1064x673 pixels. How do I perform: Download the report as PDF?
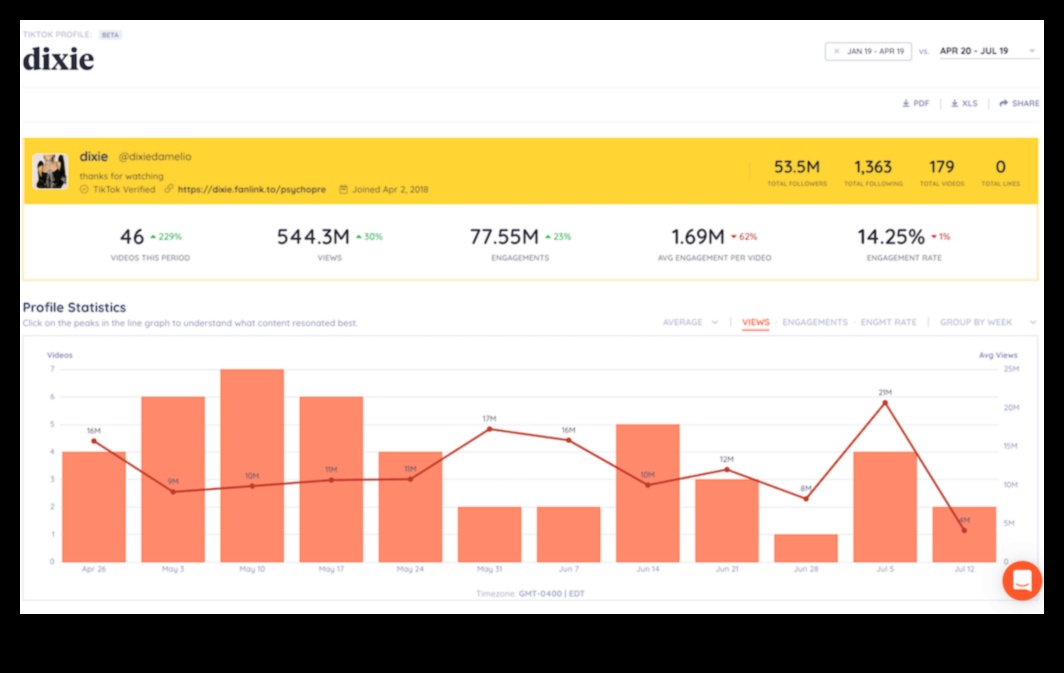pos(916,103)
